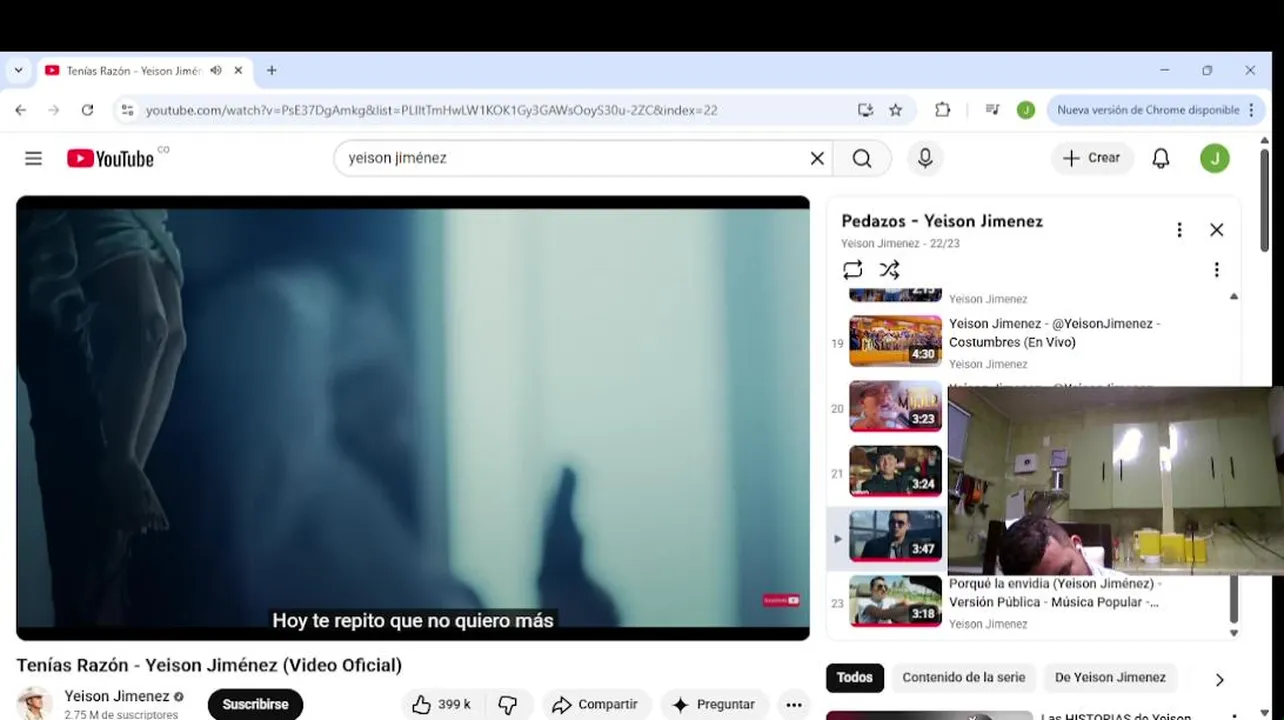Click the page vertical scrollbar
The width and height of the screenshot is (1284, 720).
click(1264, 200)
